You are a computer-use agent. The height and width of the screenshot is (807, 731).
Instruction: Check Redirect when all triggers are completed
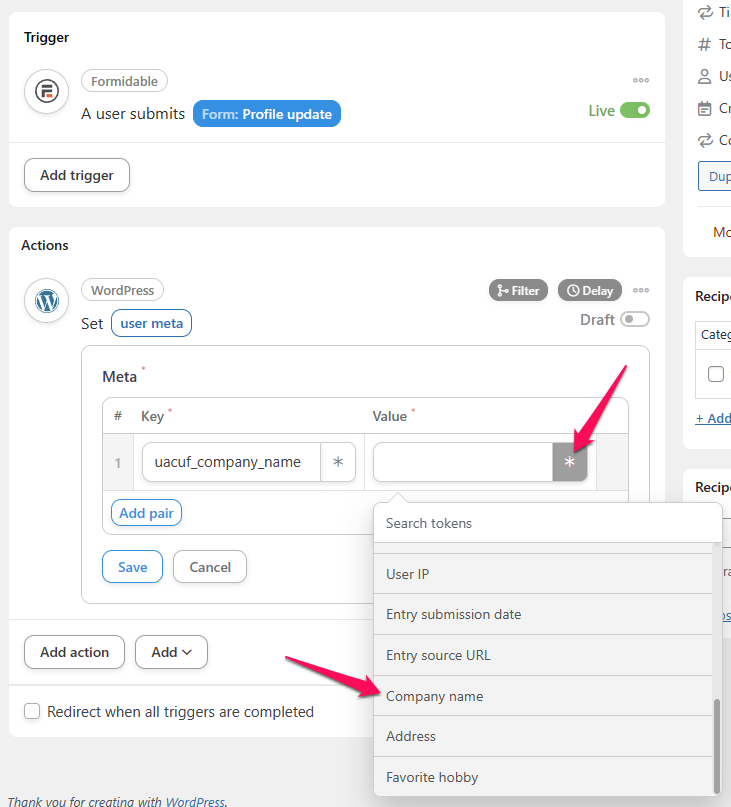click(x=32, y=711)
